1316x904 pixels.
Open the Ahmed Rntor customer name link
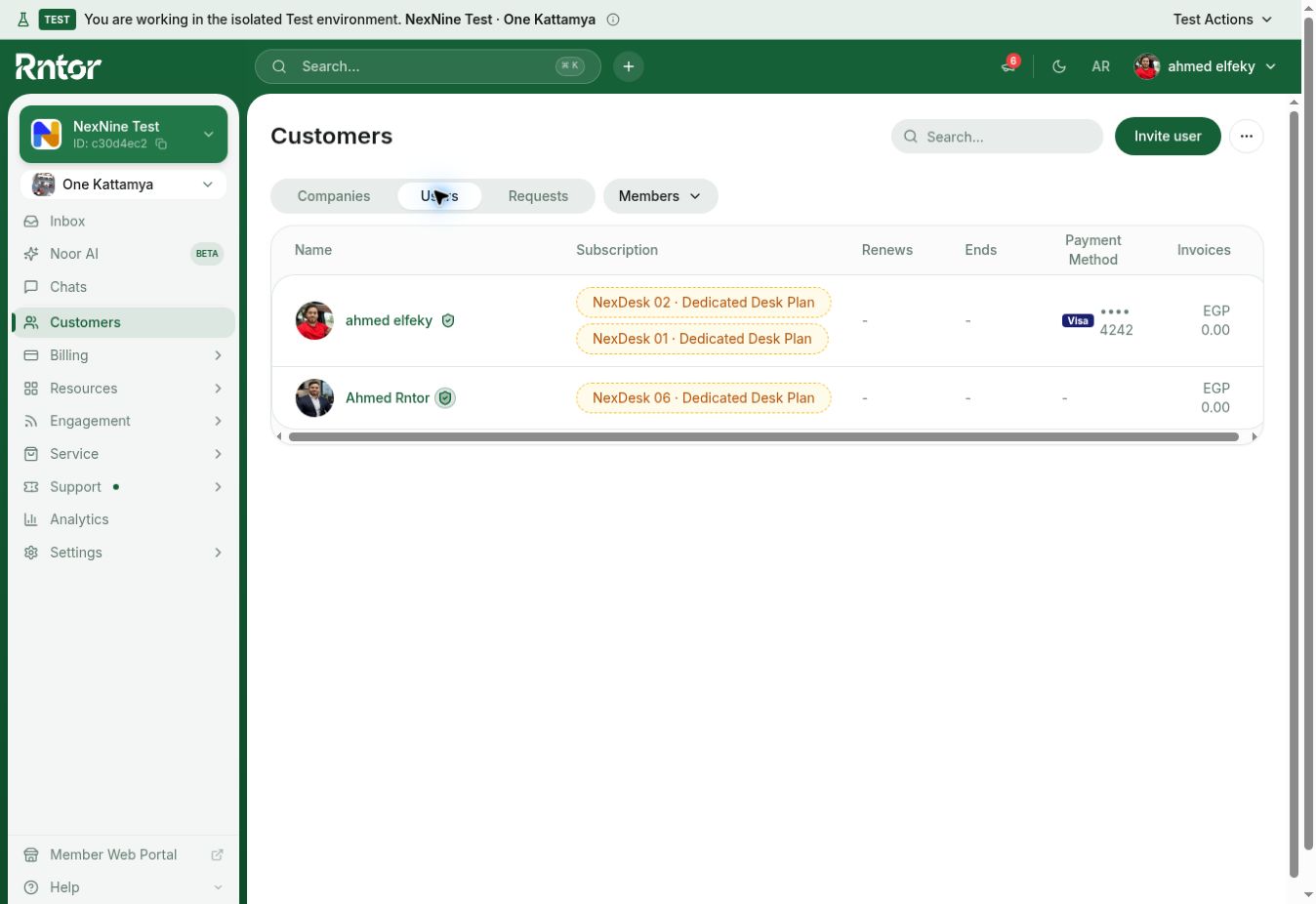coord(388,398)
